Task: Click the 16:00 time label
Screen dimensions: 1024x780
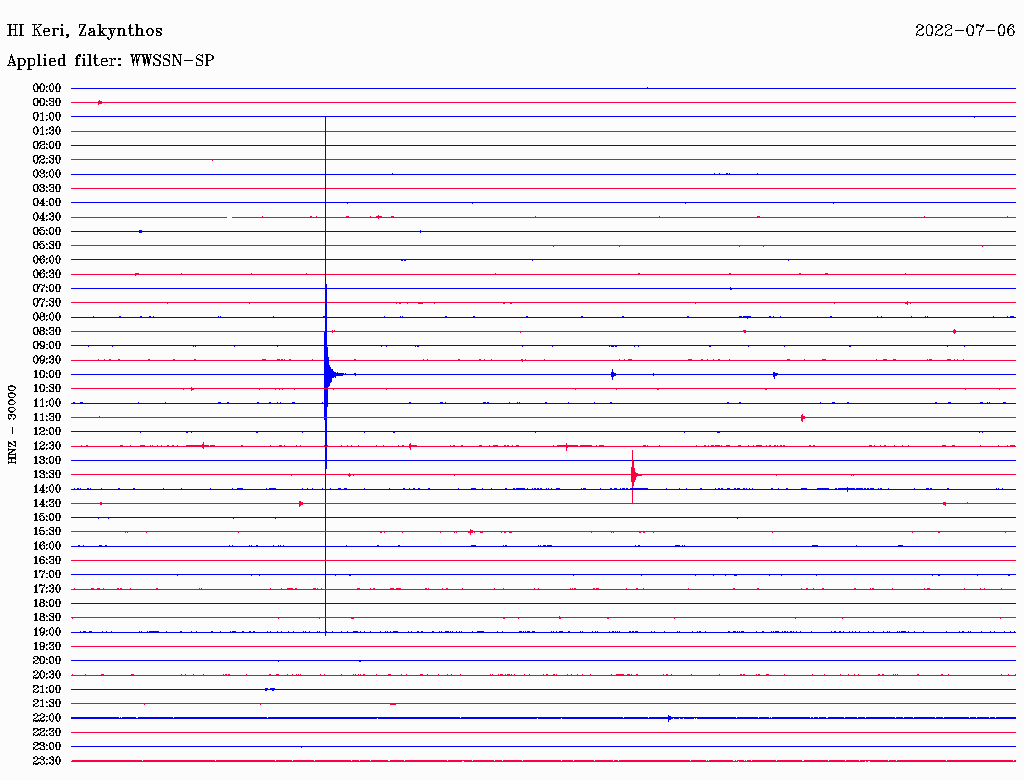Action: 47,546
